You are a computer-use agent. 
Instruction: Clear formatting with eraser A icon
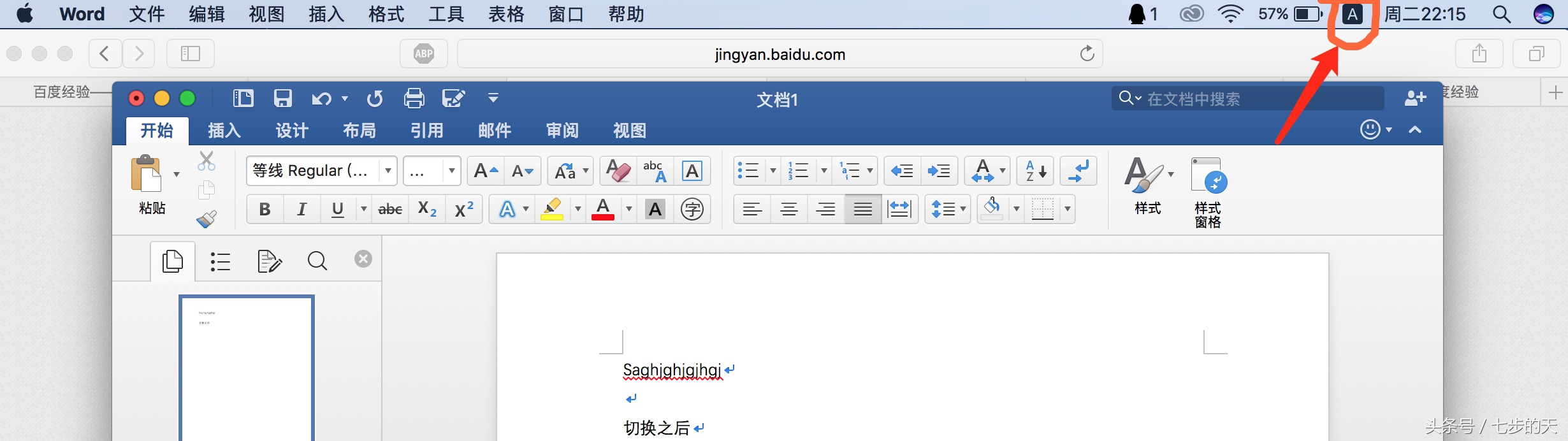pos(618,171)
